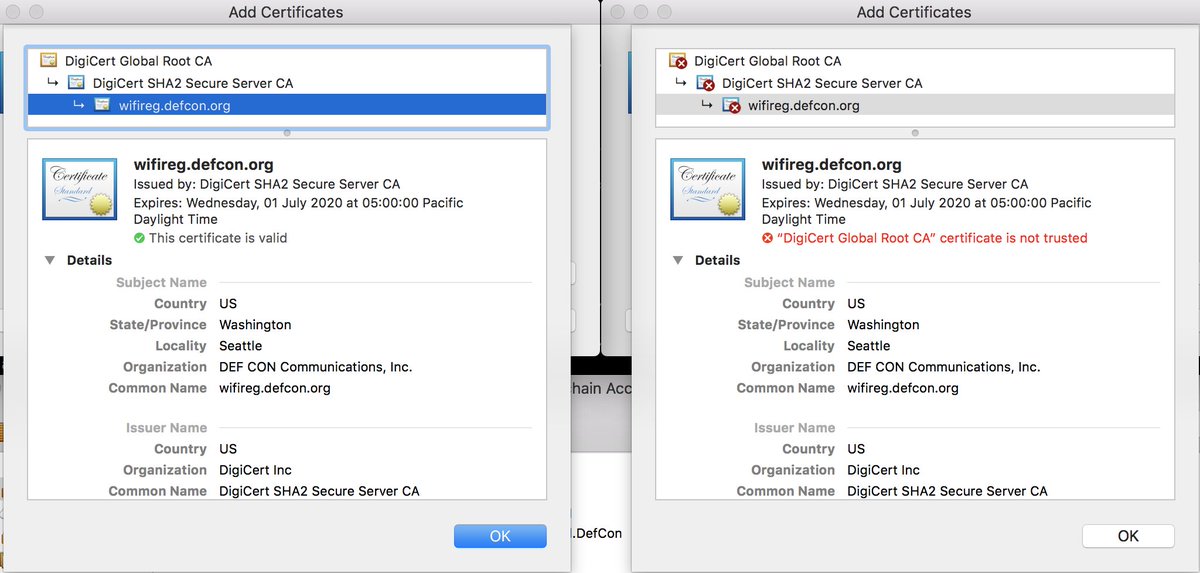
Task: Click split-pane divider handle in left dialog
Action: click(x=287, y=132)
